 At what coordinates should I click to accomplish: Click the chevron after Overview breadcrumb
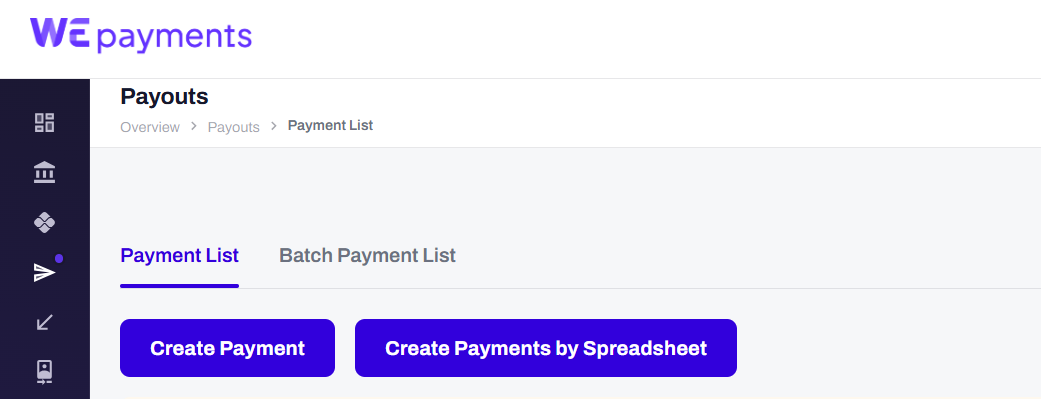[194, 126]
